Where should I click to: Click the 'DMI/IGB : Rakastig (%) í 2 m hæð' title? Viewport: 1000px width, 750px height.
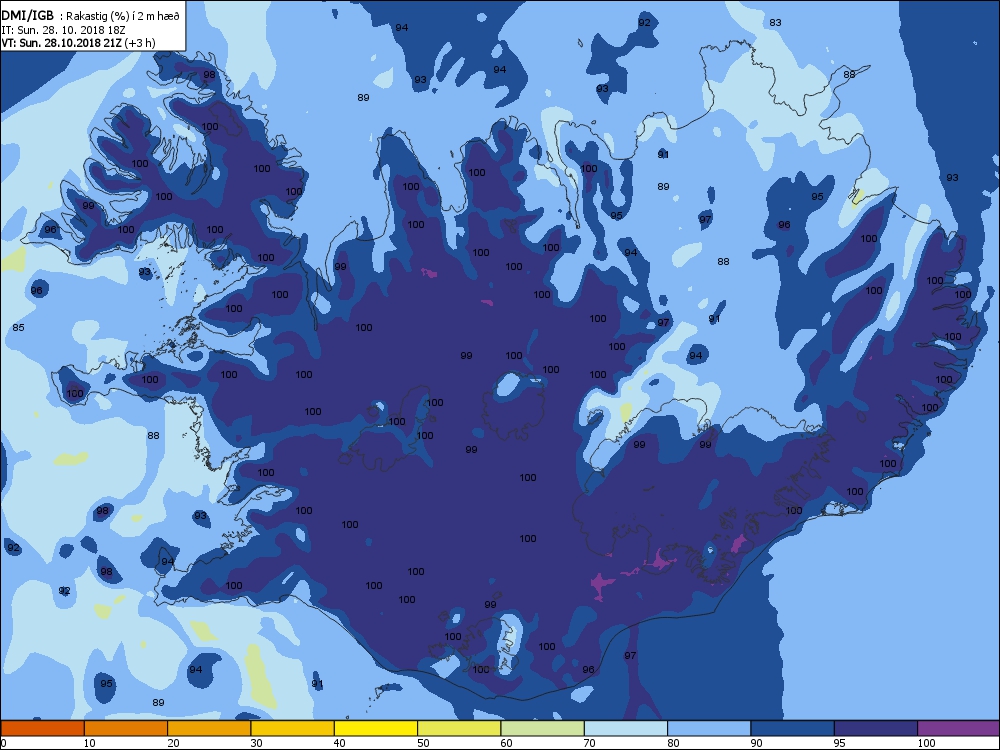click(91, 16)
